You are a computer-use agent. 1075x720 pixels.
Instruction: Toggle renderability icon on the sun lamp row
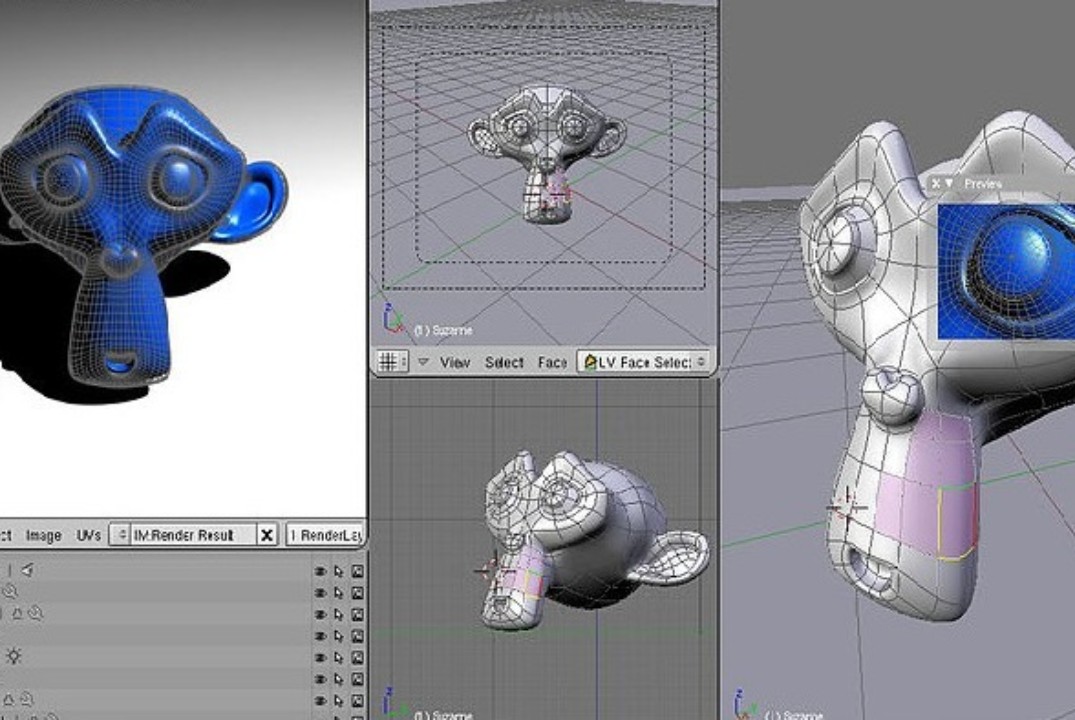(357, 657)
